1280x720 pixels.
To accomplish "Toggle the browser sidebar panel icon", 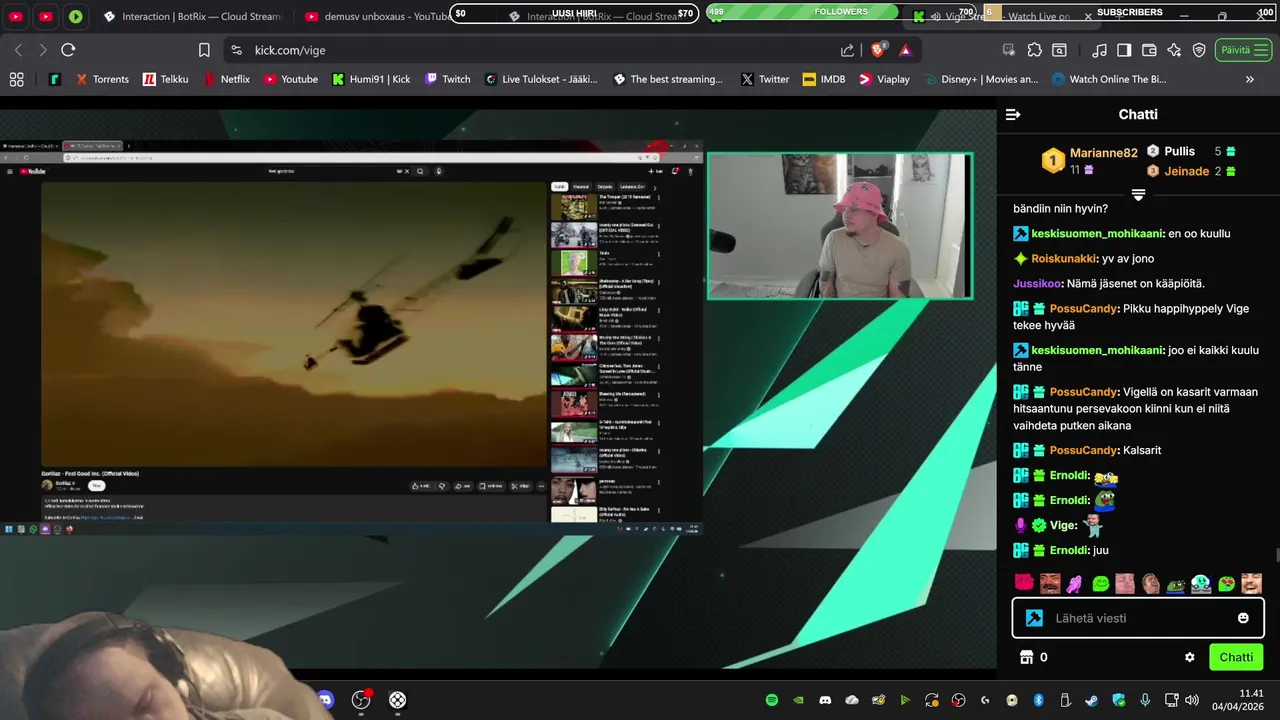I will pyautogui.click(x=1124, y=50).
